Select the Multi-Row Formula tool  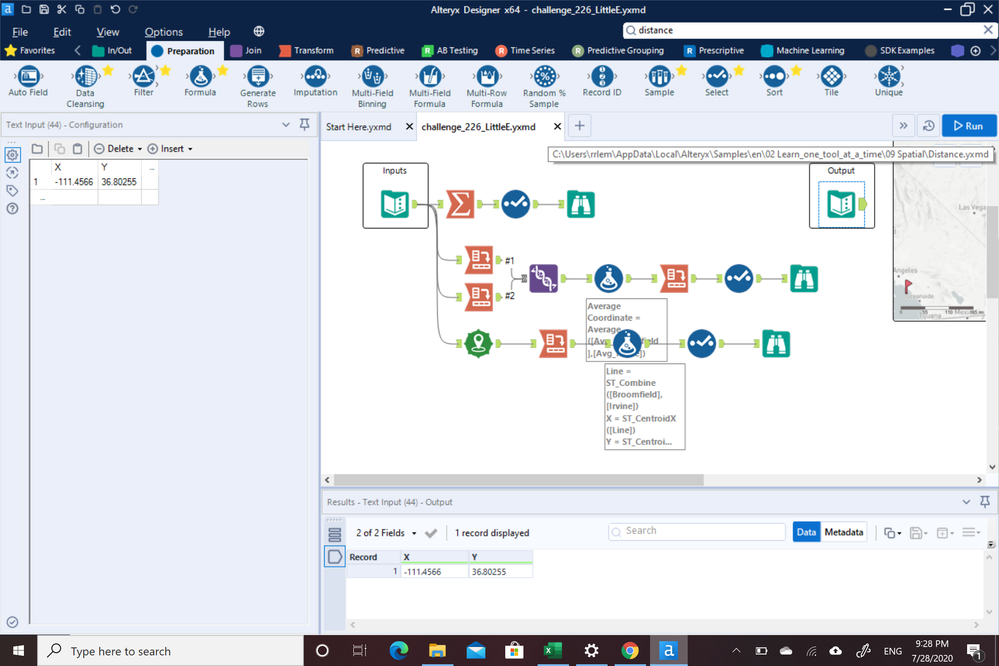(486, 76)
